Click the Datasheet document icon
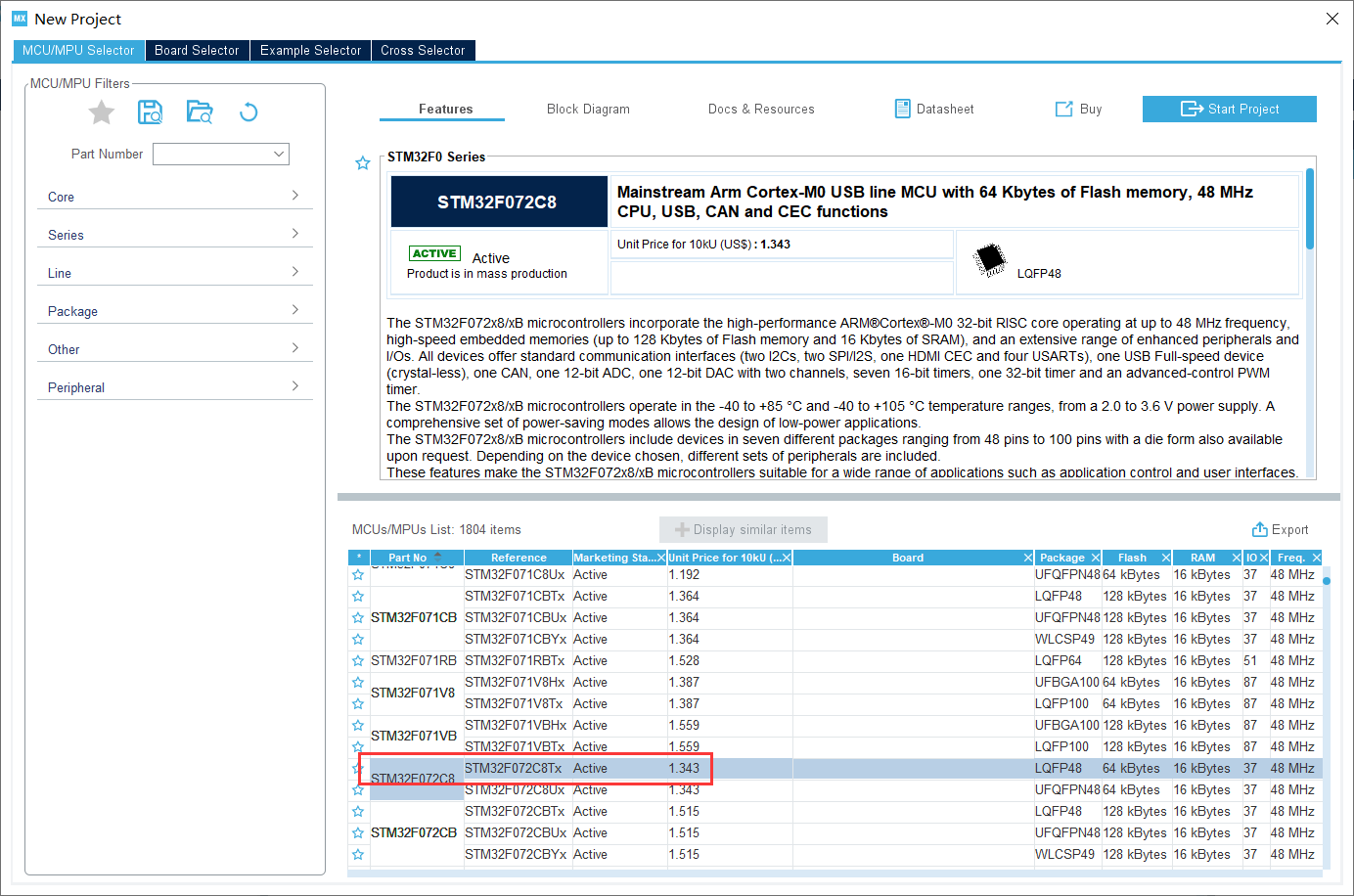 tap(903, 109)
